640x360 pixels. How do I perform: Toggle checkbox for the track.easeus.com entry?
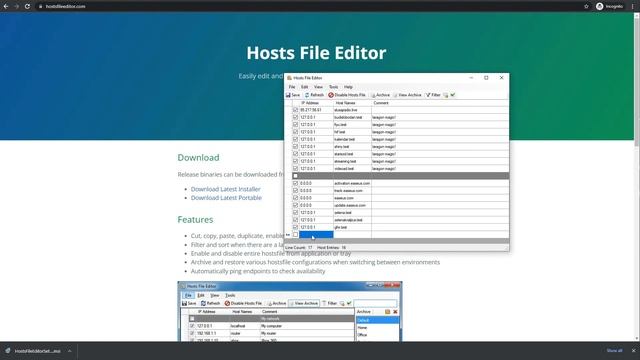(296, 191)
